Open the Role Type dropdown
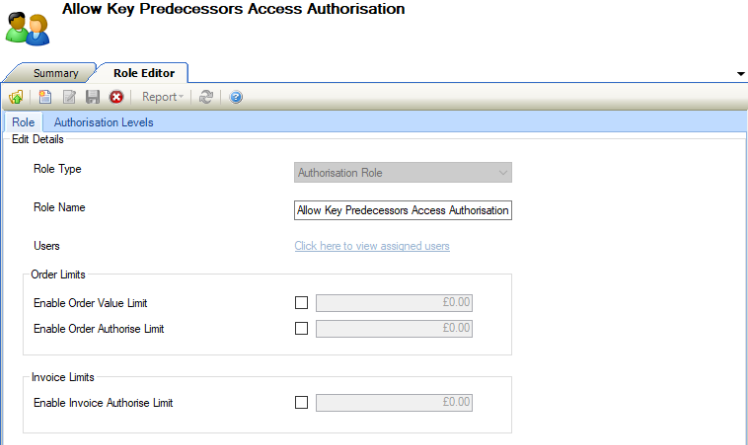 403,173
